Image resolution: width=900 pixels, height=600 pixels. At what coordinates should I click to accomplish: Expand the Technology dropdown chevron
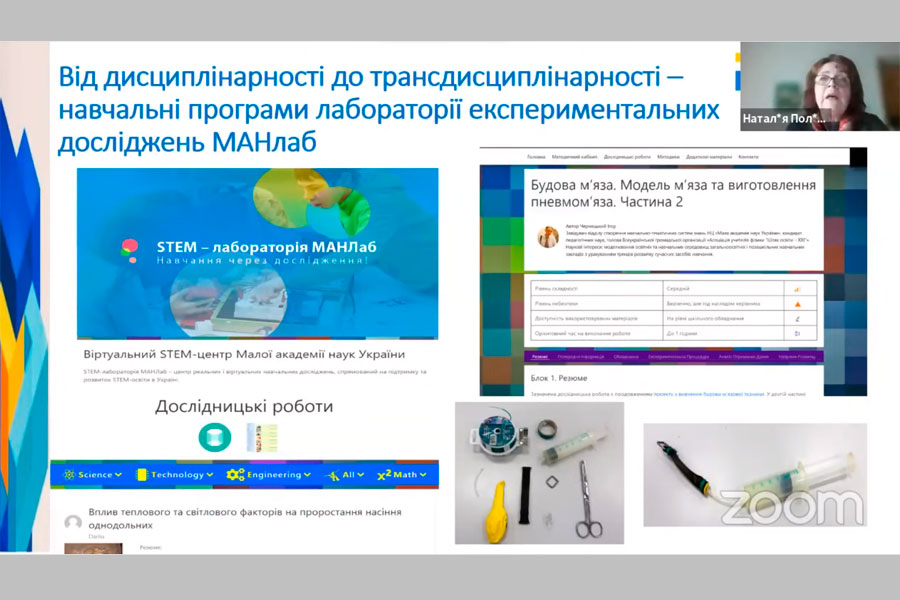click(210, 475)
